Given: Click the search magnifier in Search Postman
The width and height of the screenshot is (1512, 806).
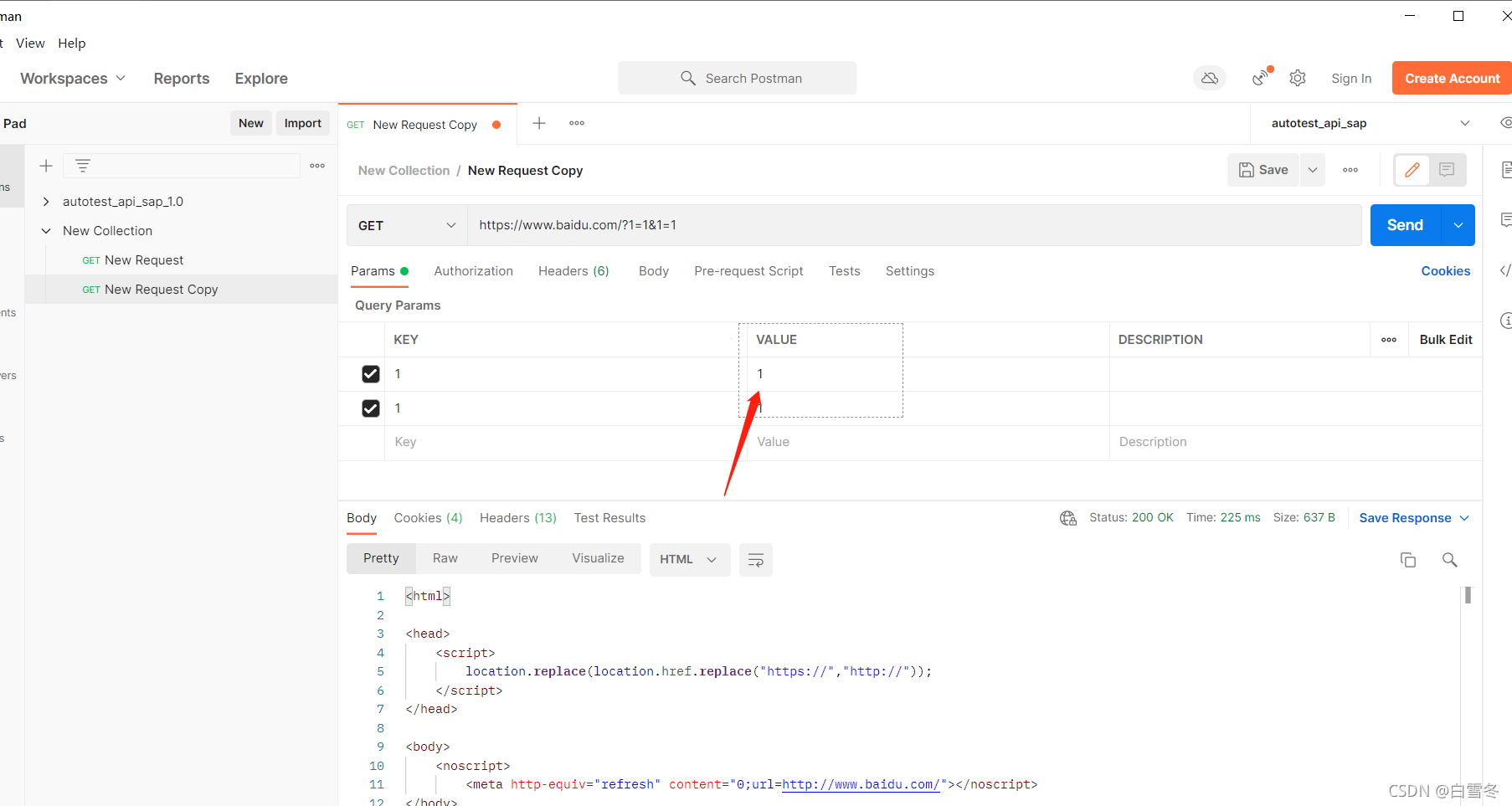Looking at the screenshot, I should pos(688,78).
